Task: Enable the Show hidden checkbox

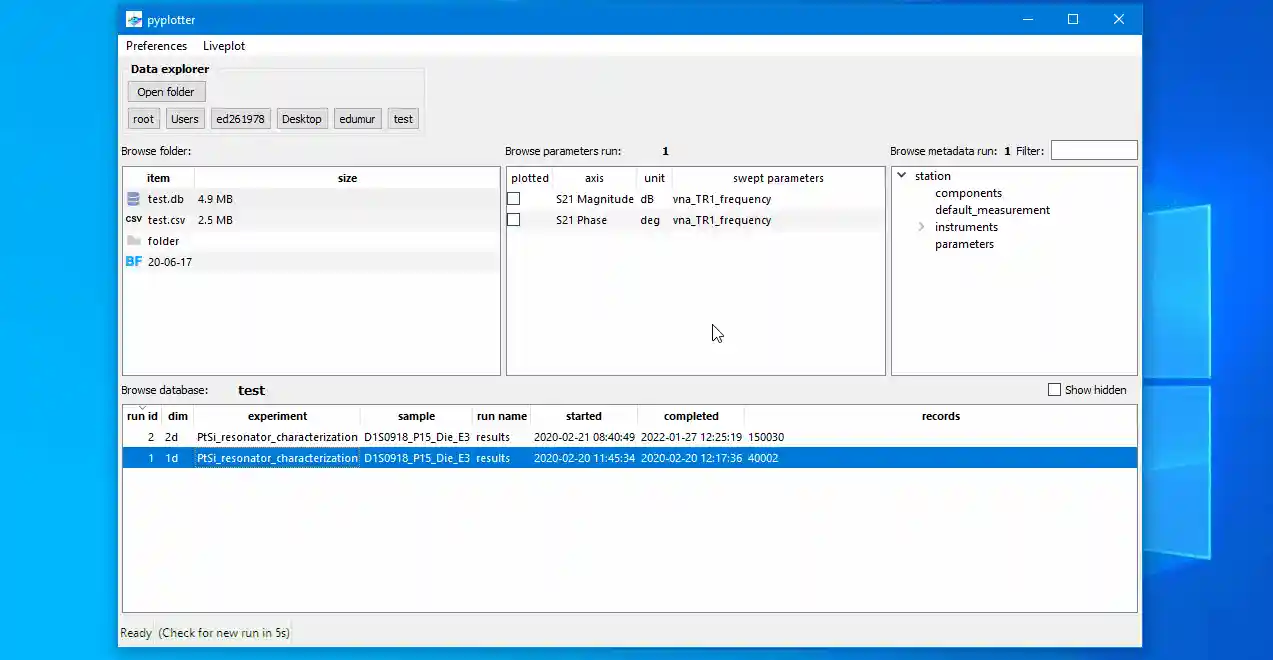Action: (x=1054, y=390)
